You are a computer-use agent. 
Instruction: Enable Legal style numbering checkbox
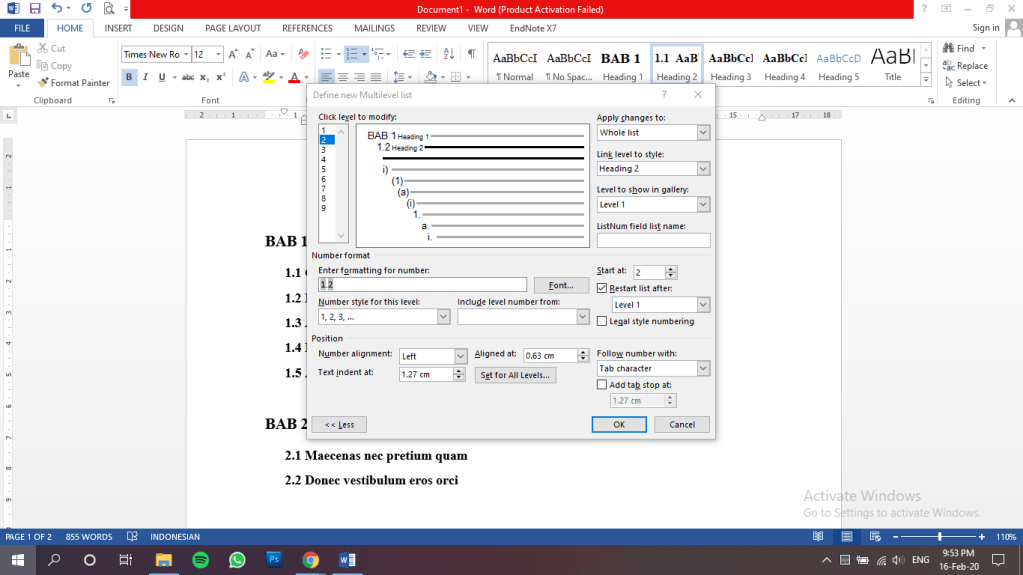coord(601,321)
